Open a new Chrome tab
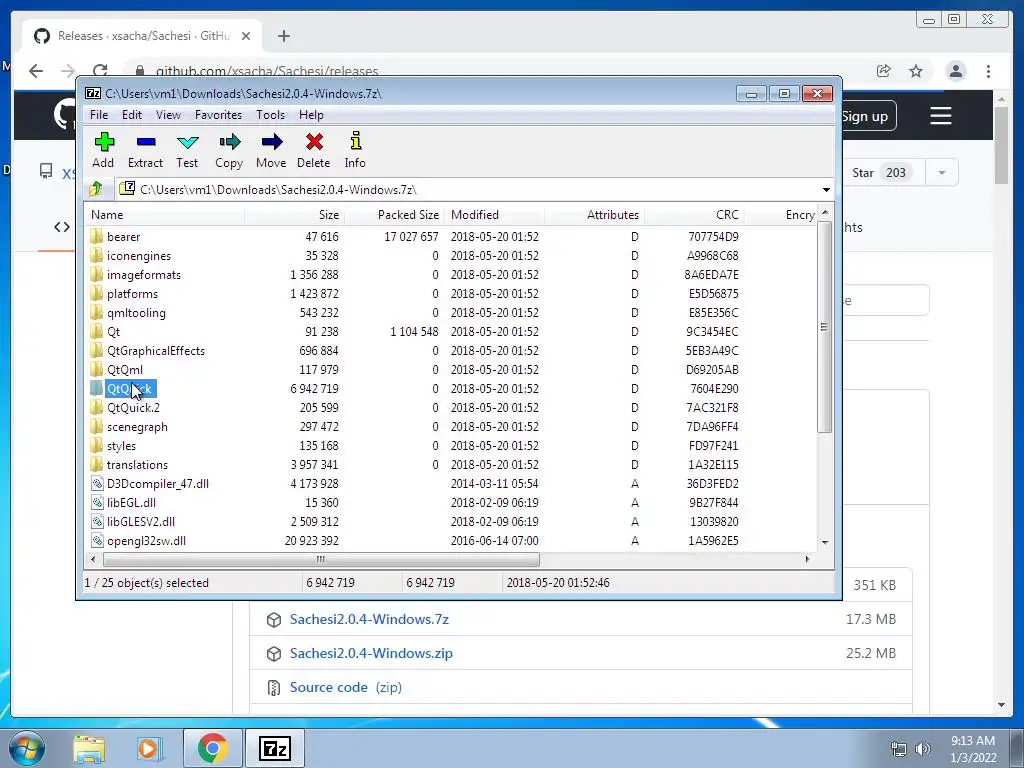Screen dimensions: 1024x768 [x=283, y=36]
